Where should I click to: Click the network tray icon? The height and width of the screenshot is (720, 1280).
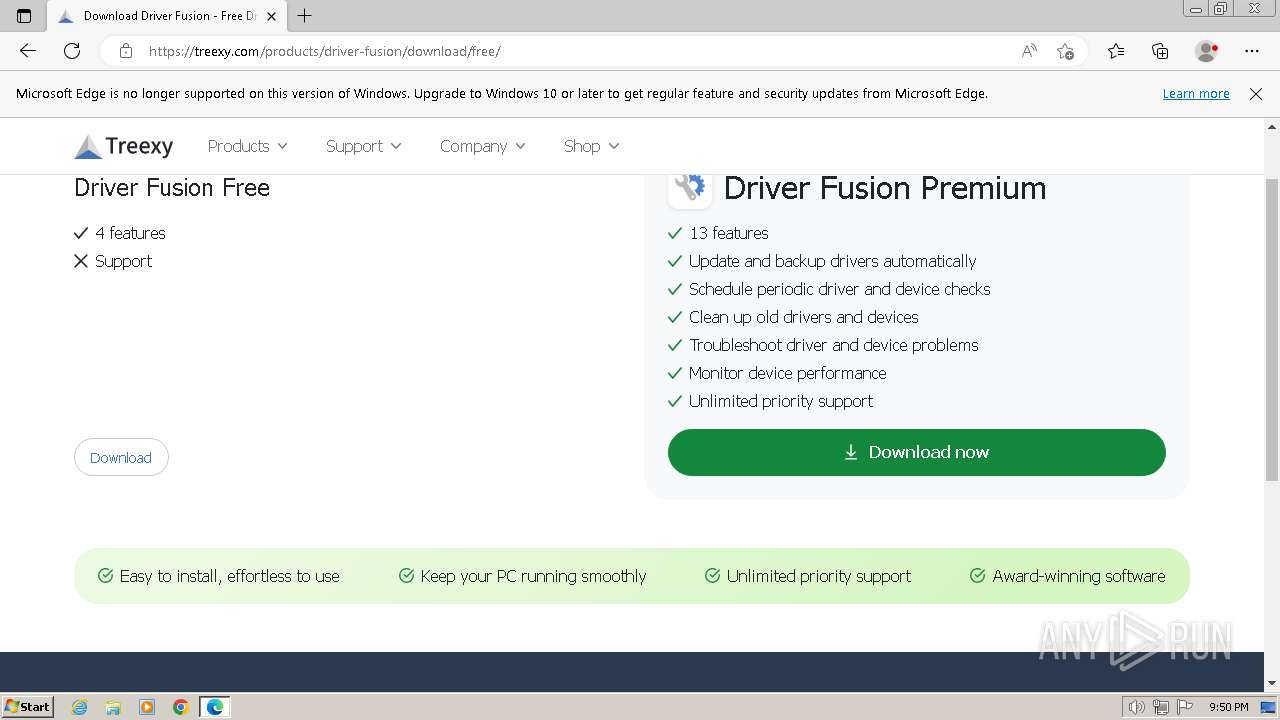click(1161, 707)
